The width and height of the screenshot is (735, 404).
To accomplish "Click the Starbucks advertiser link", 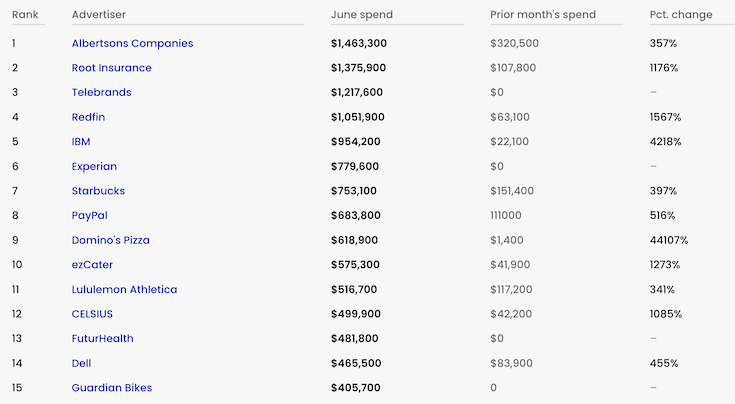I will click(x=98, y=191).
